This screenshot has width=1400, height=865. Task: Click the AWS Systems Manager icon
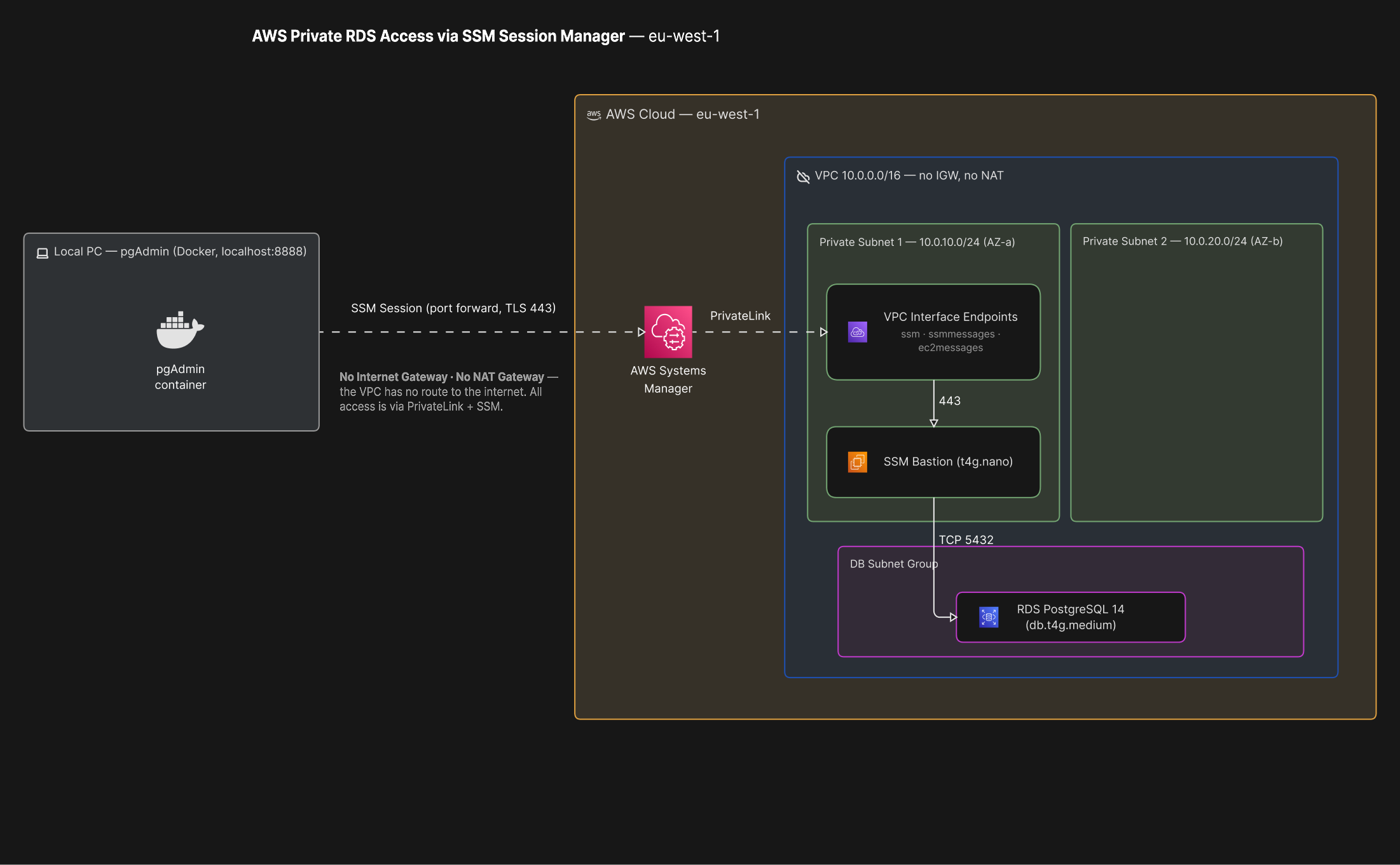coord(668,332)
